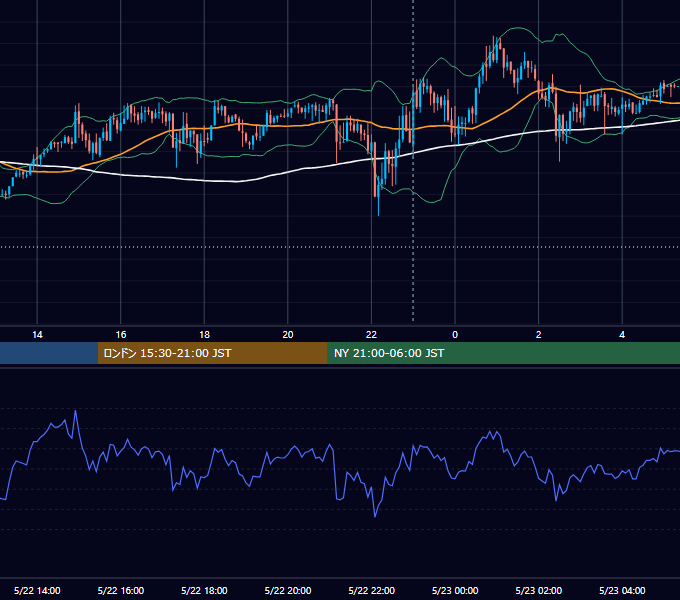The image size is (680, 600).
Task: Click the 5/22 22:00 indicator time label
Action: tap(372, 590)
